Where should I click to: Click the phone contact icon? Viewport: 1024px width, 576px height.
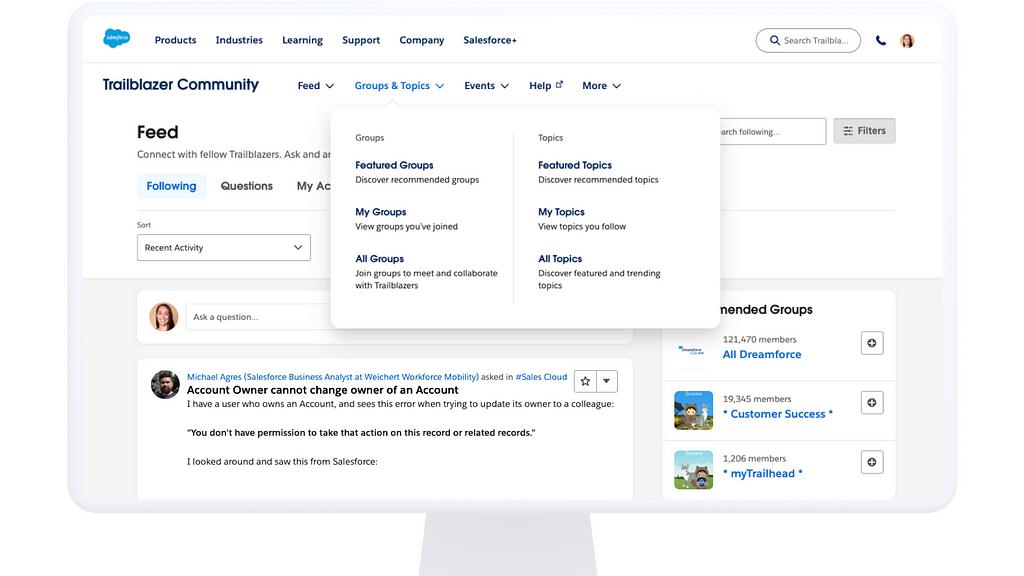click(881, 41)
